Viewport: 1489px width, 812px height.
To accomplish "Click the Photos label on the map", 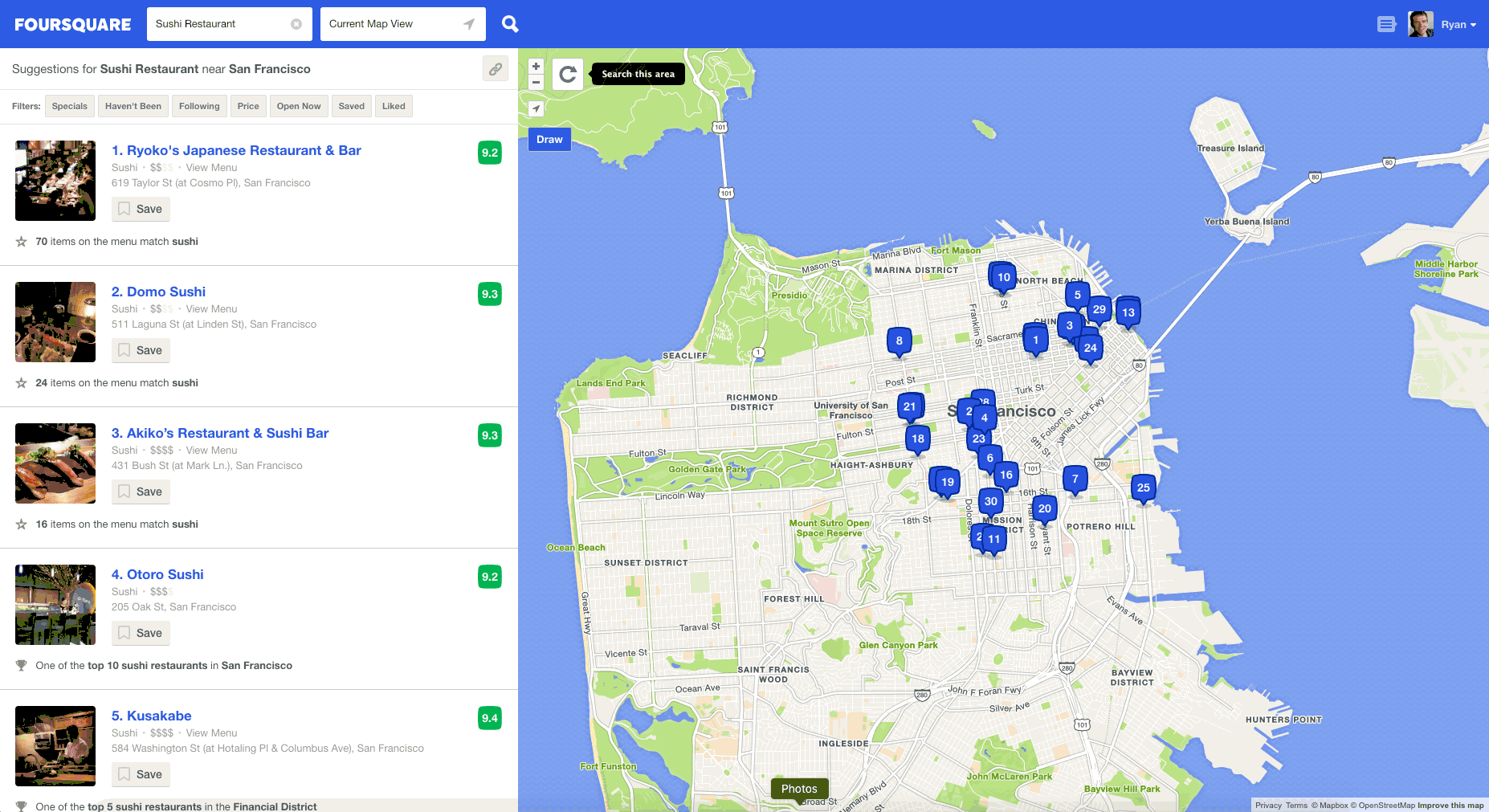I will [x=799, y=789].
